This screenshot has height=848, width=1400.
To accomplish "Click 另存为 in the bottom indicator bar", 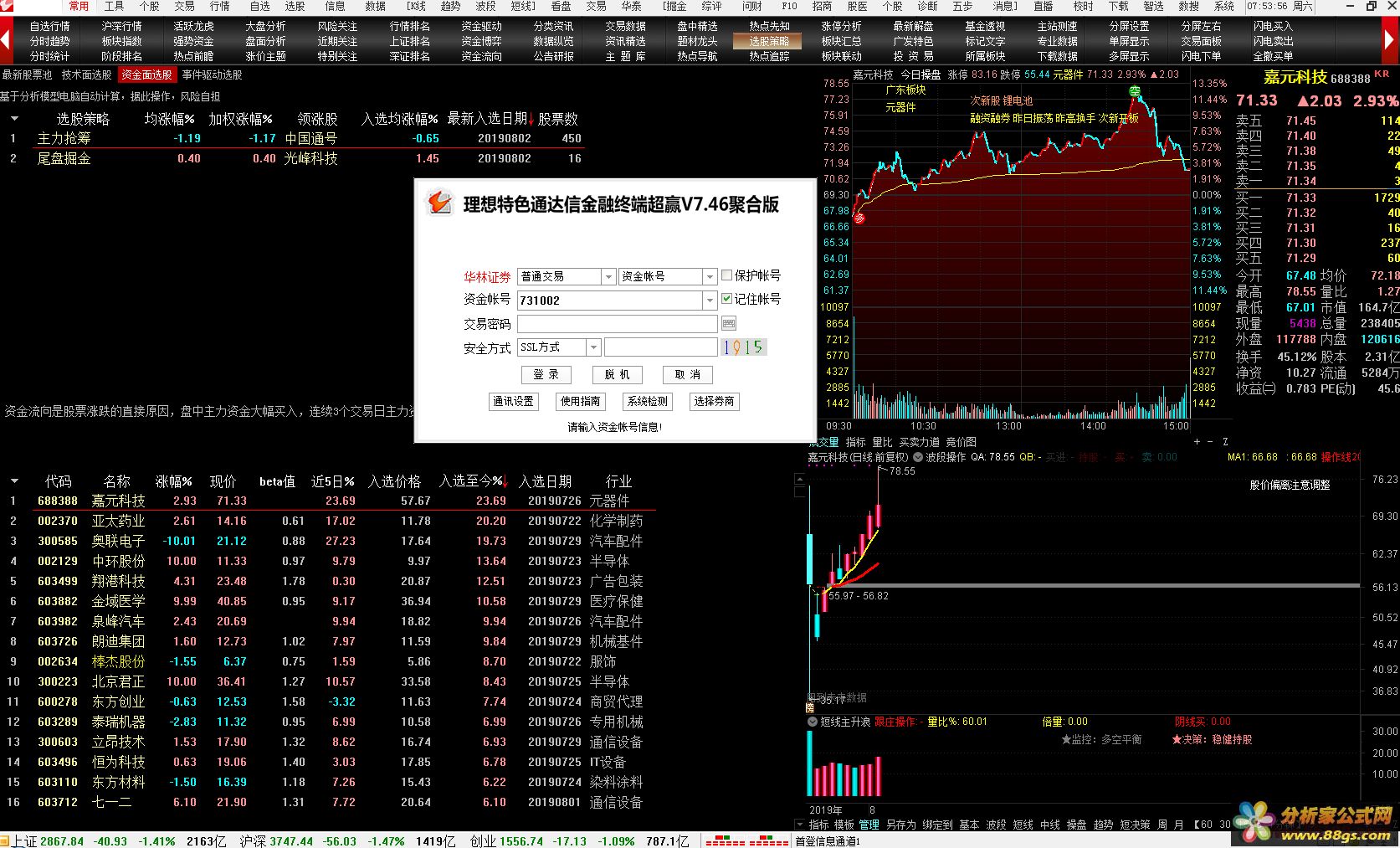I will (901, 825).
